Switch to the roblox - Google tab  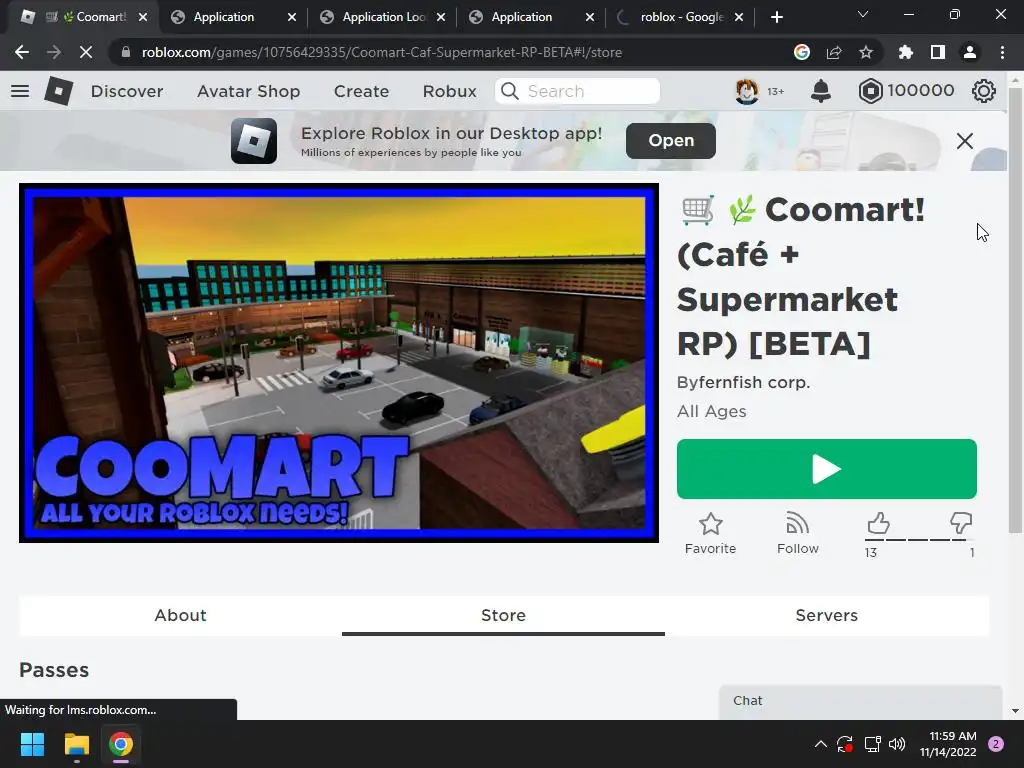tap(680, 17)
